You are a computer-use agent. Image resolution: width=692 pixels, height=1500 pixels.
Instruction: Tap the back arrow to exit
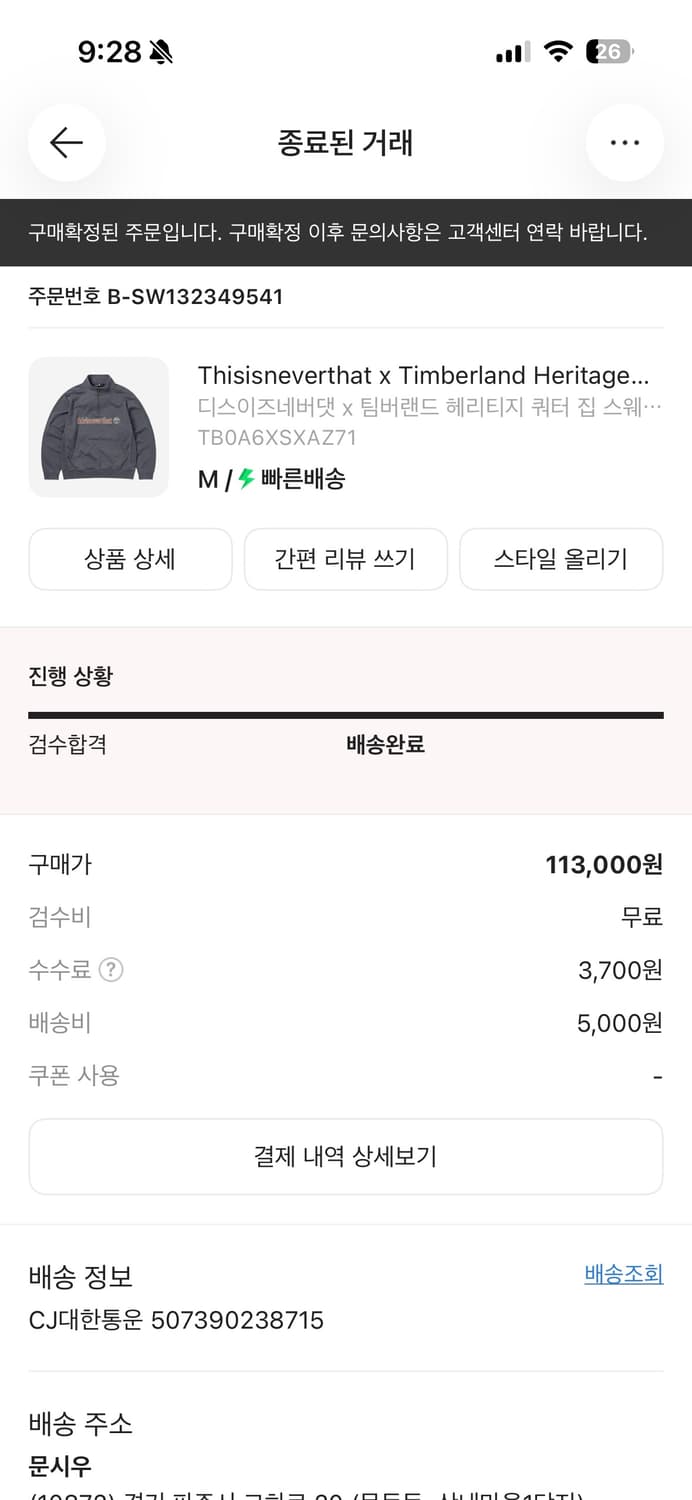click(66, 143)
